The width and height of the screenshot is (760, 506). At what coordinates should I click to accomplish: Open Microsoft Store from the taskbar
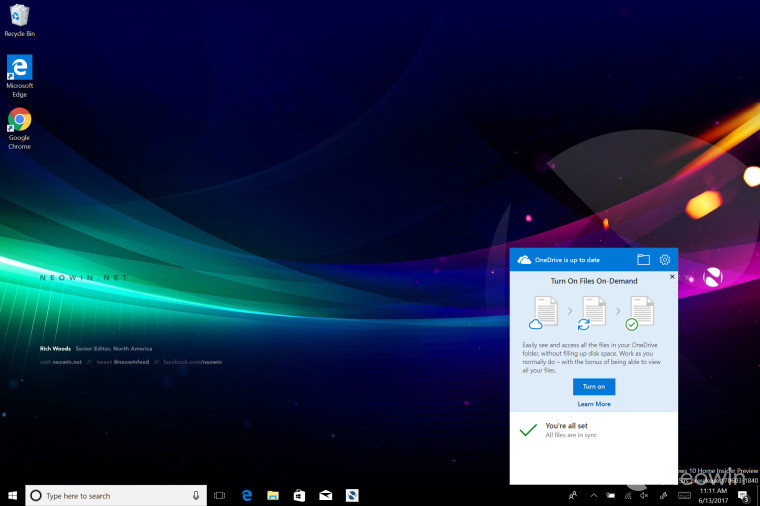299,495
